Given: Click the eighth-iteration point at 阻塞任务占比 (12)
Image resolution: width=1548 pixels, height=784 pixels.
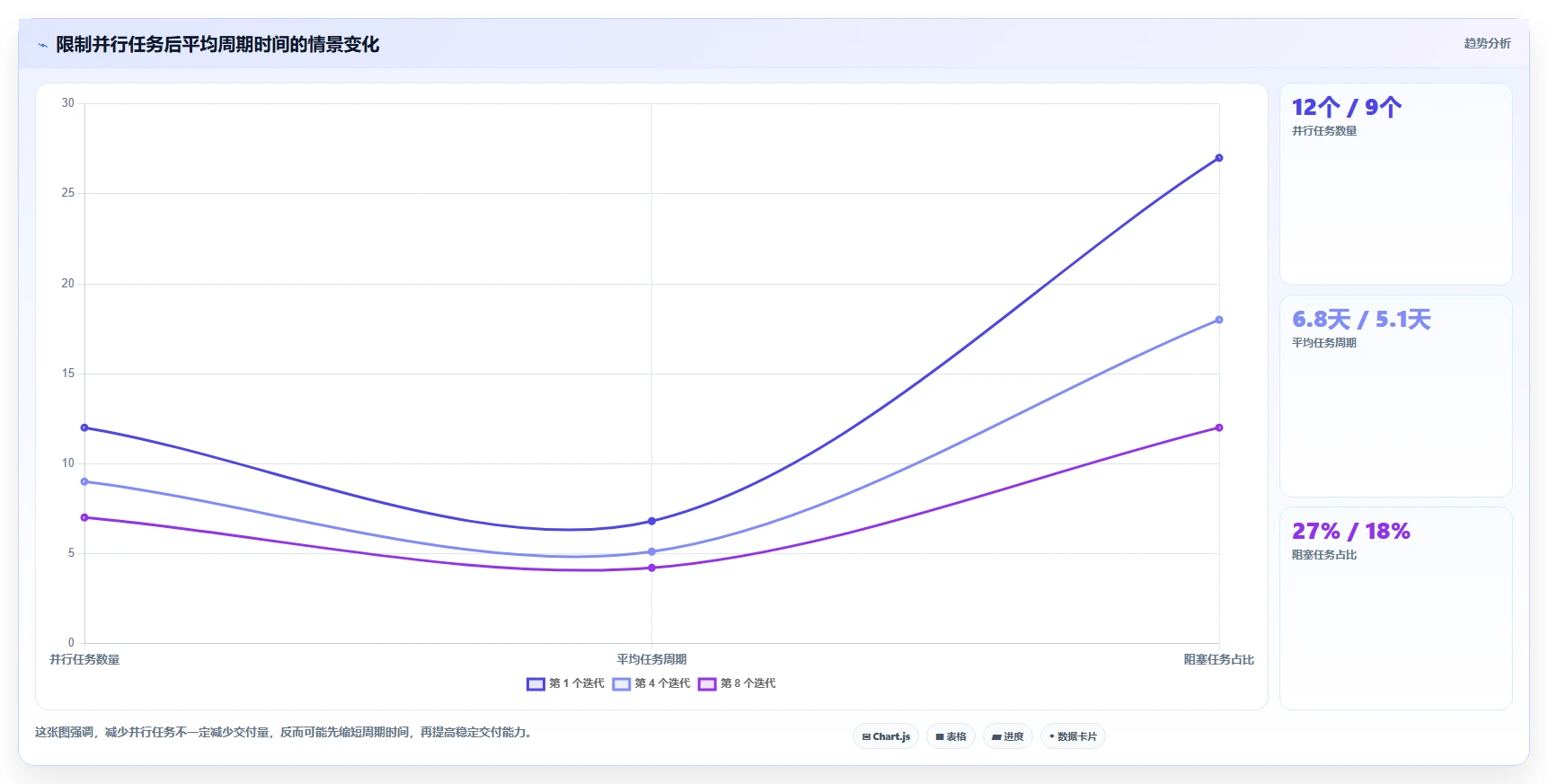Looking at the screenshot, I should (x=1219, y=427).
